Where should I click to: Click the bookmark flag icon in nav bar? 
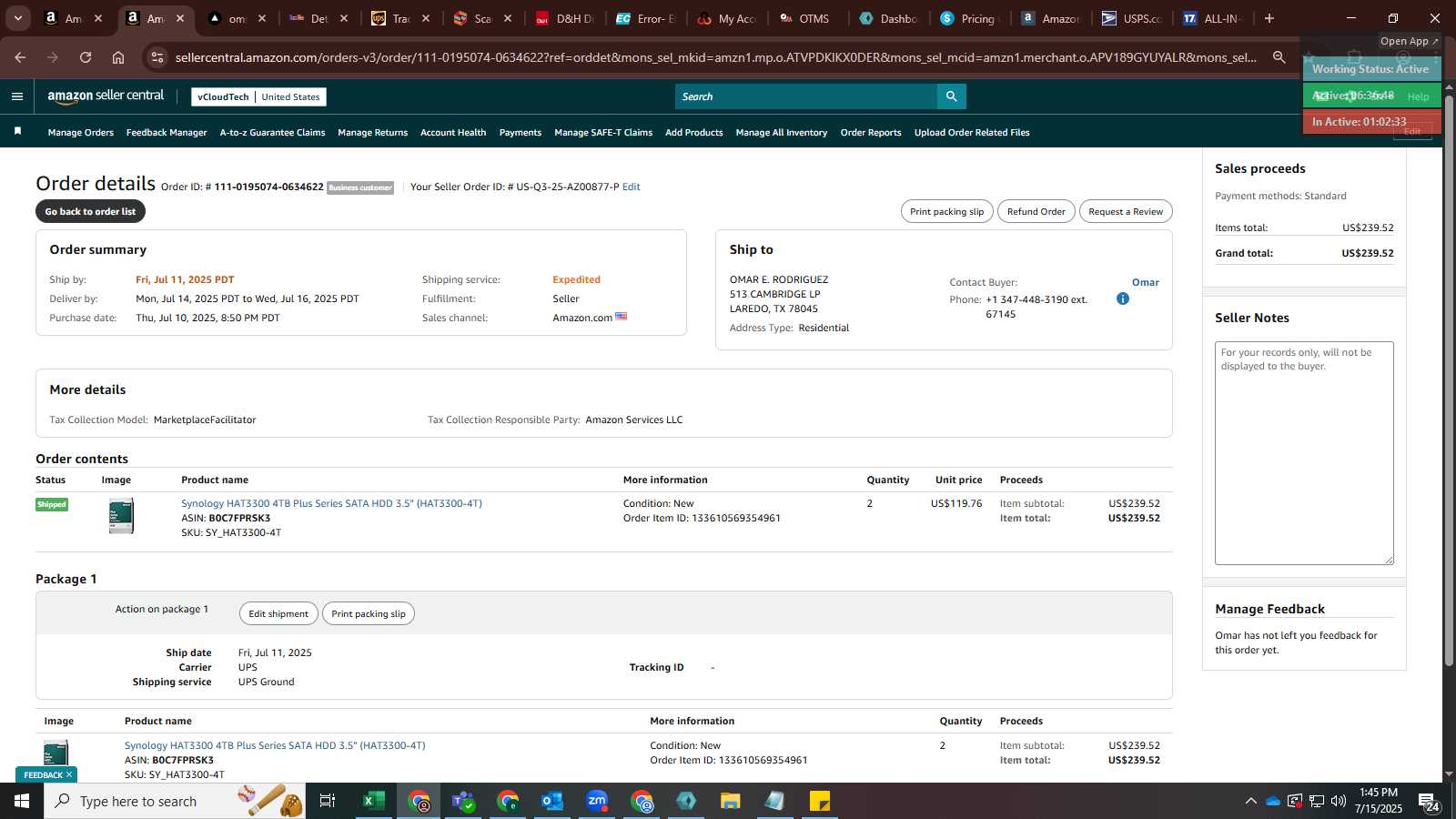17,132
